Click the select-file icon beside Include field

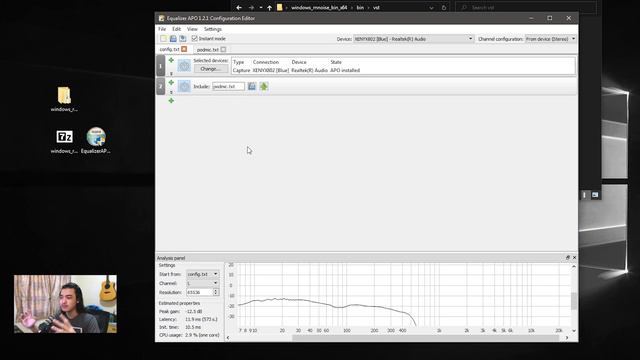pyautogui.click(x=252, y=87)
